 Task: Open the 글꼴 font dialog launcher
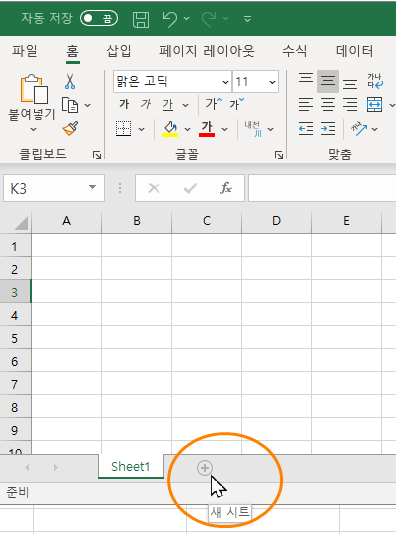pos(279,155)
